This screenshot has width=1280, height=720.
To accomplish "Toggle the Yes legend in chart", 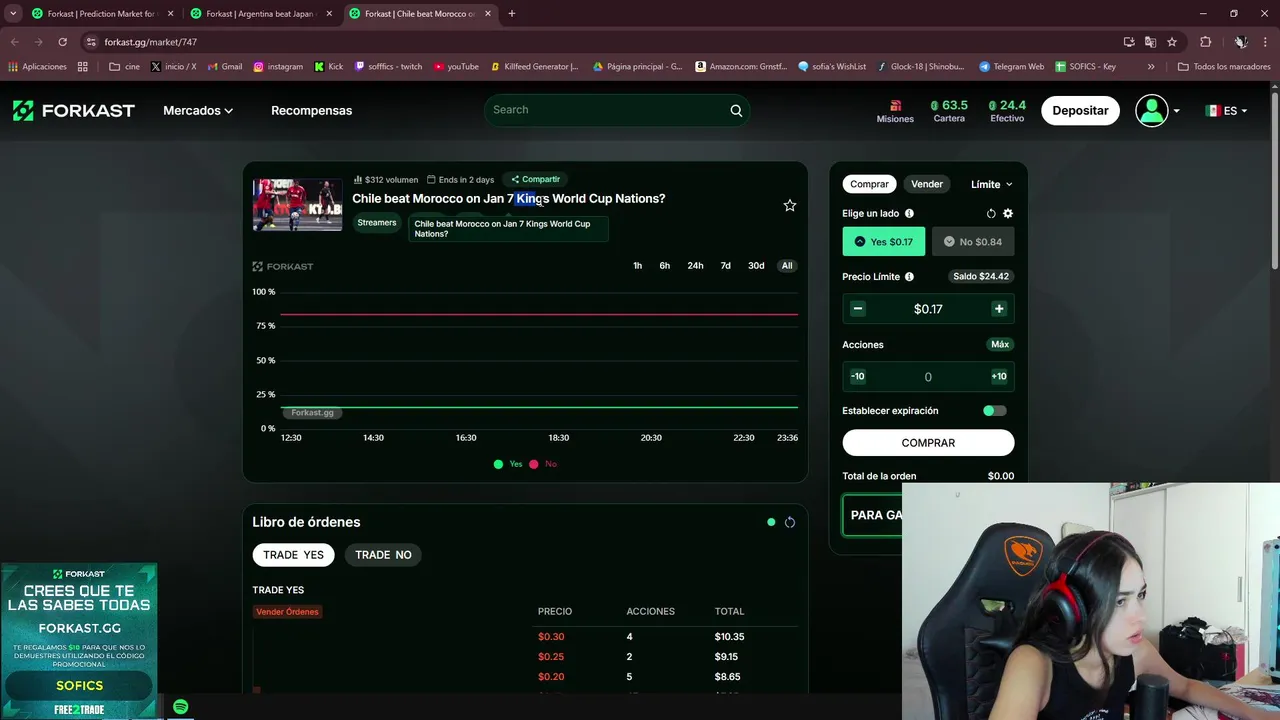I will click(x=508, y=464).
